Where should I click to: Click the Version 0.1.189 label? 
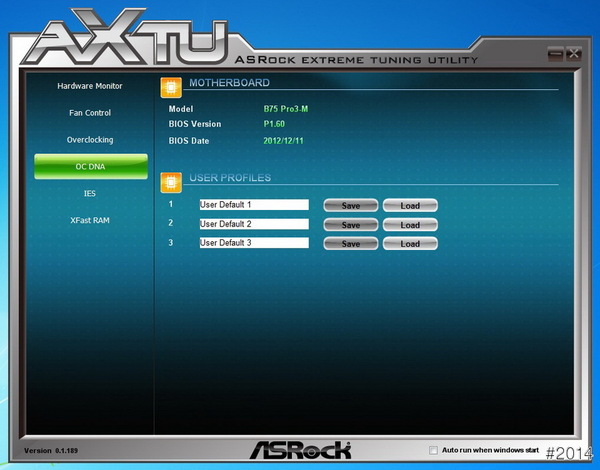coord(51,450)
